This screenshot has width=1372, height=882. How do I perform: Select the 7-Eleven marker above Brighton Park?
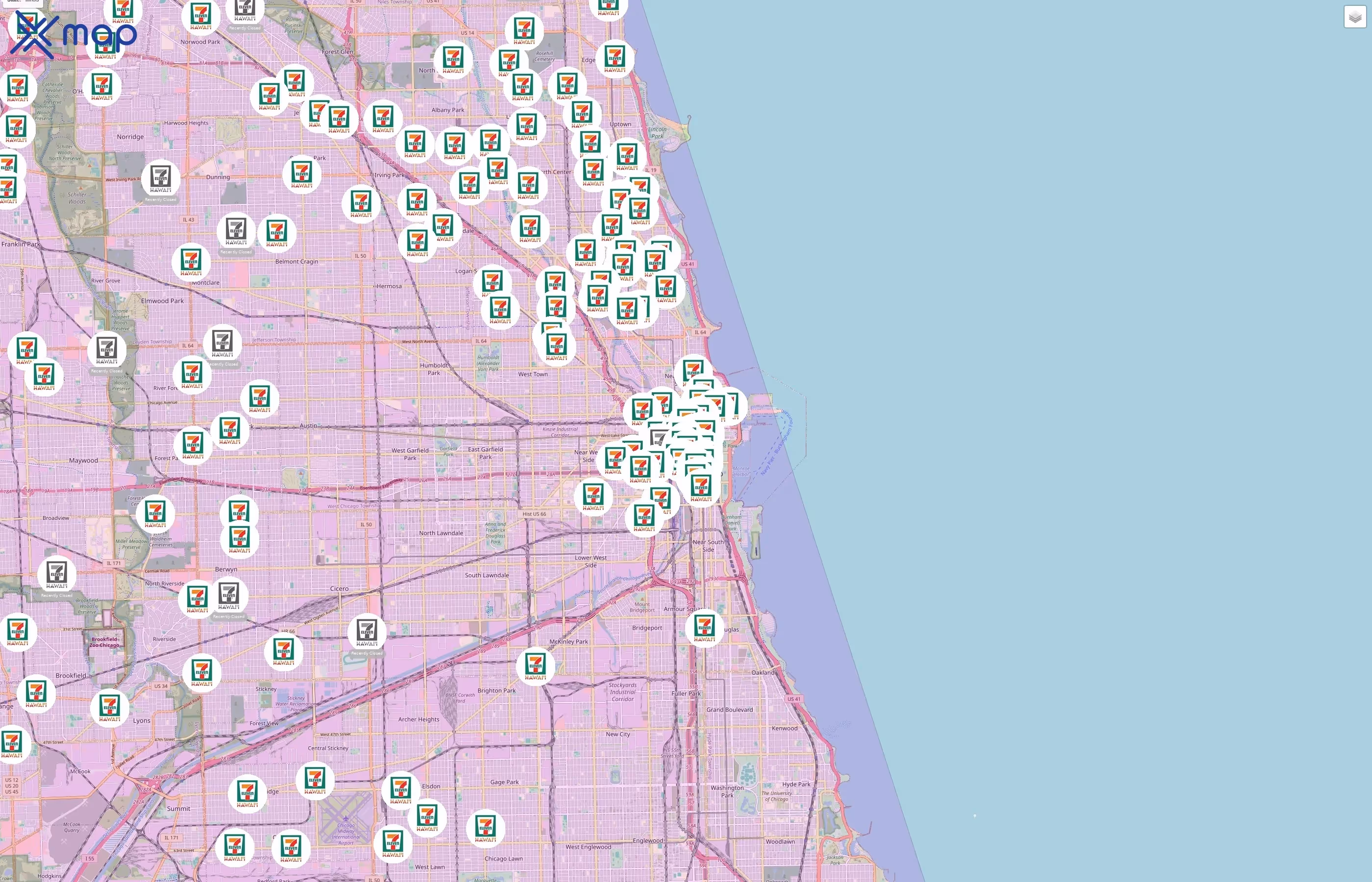[x=536, y=666]
